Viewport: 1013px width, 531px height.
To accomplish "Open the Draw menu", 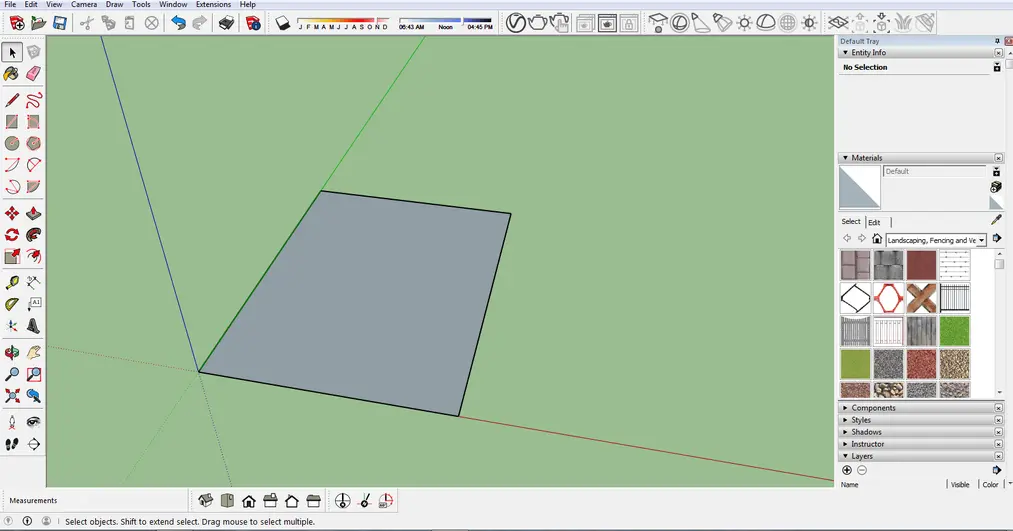I will [x=114, y=5].
